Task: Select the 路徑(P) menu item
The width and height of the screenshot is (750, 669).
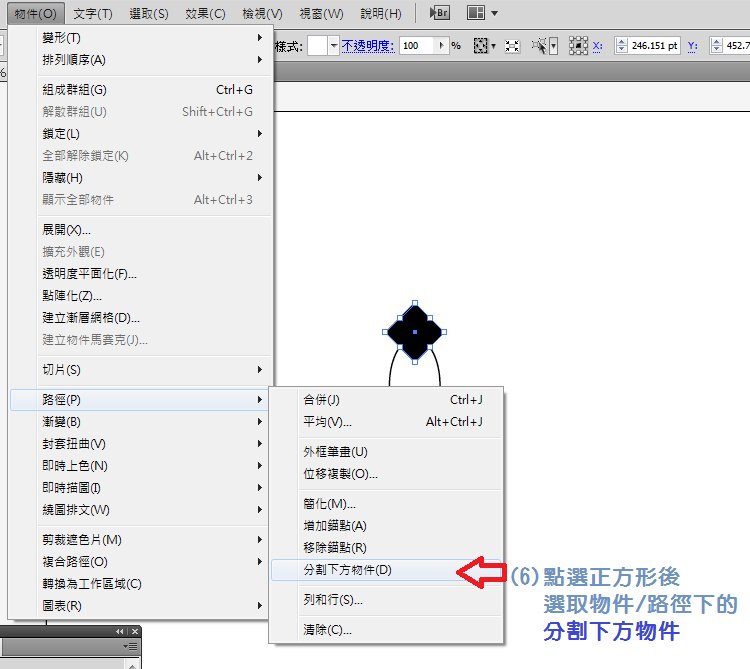Action: 139,400
